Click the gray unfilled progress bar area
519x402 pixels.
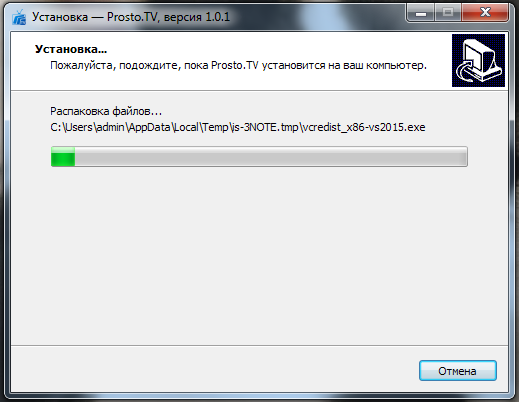[x=271, y=156]
